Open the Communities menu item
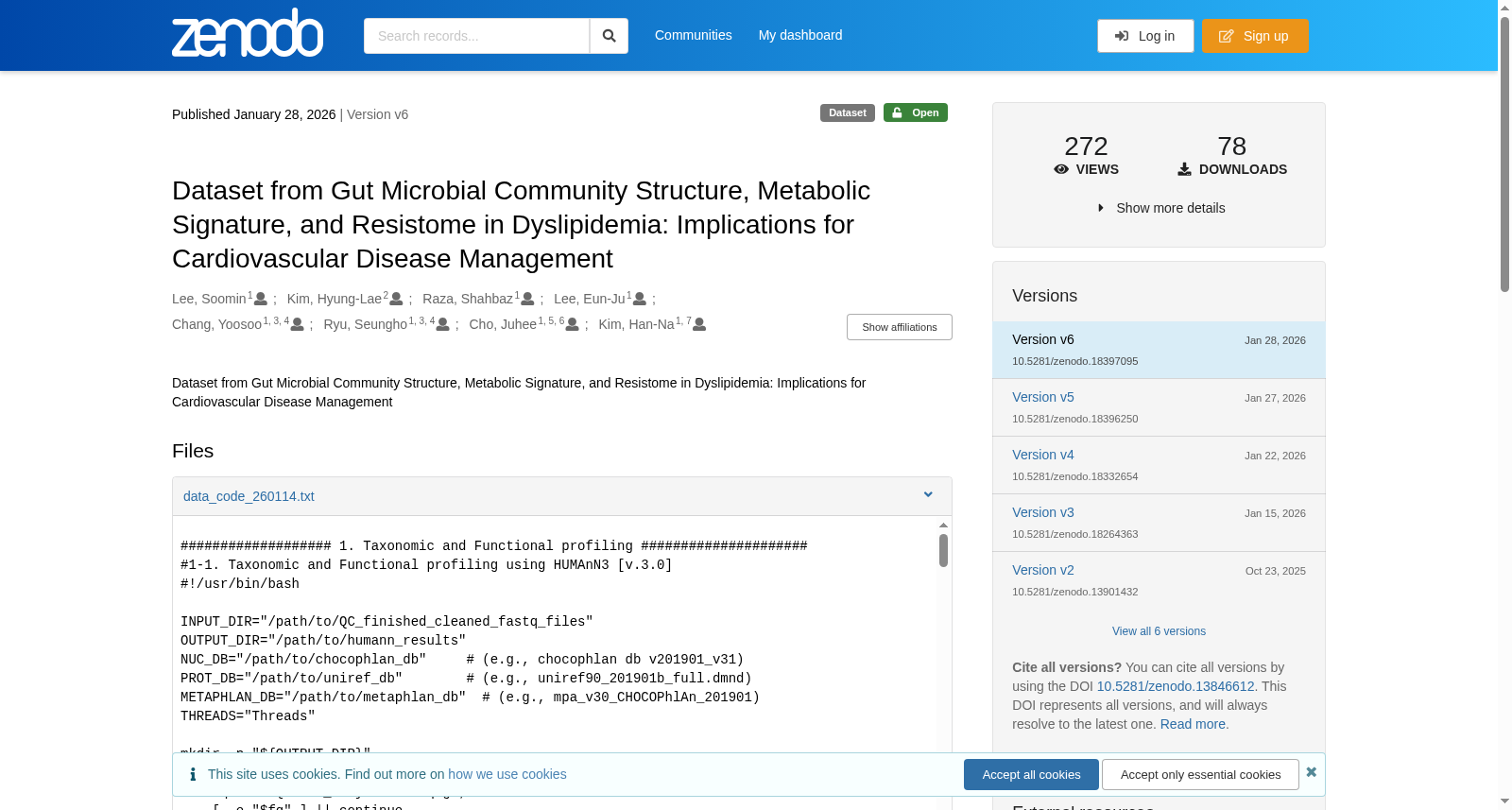Viewport: 1512px width, 810px height. click(x=694, y=35)
